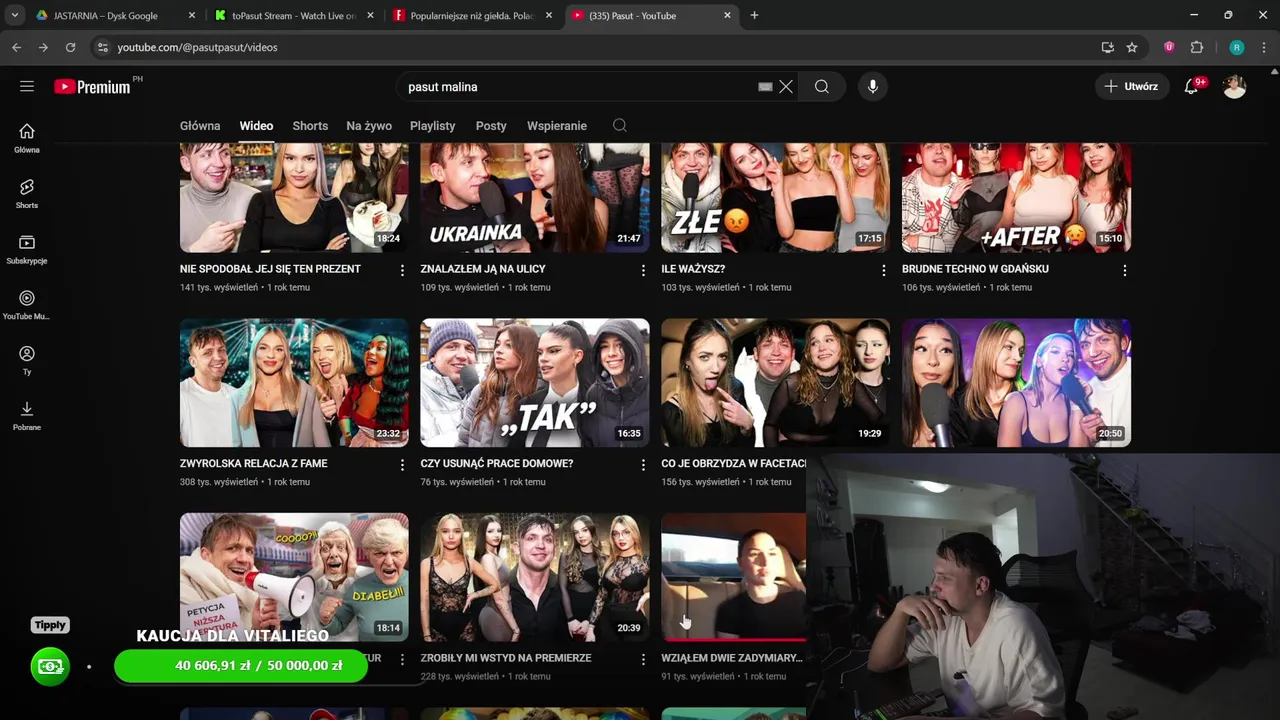Screen dimensions: 1280x720
Task: Open the 19:29 thumbnail video
Action: click(x=775, y=383)
